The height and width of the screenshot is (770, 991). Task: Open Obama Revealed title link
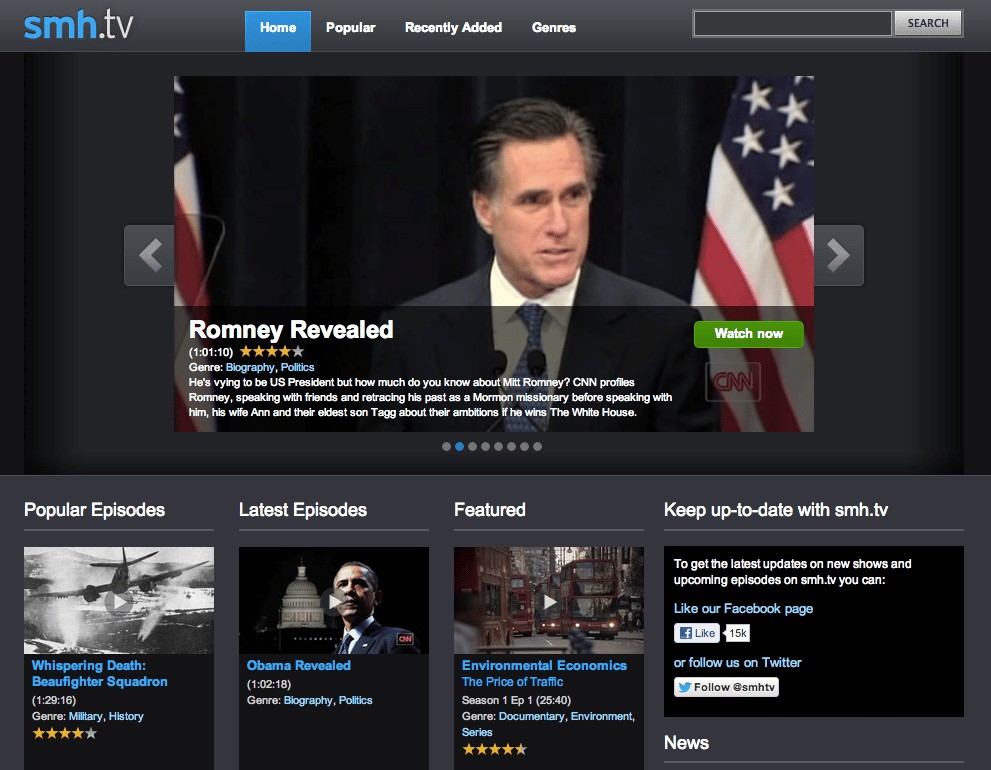pos(298,665)
